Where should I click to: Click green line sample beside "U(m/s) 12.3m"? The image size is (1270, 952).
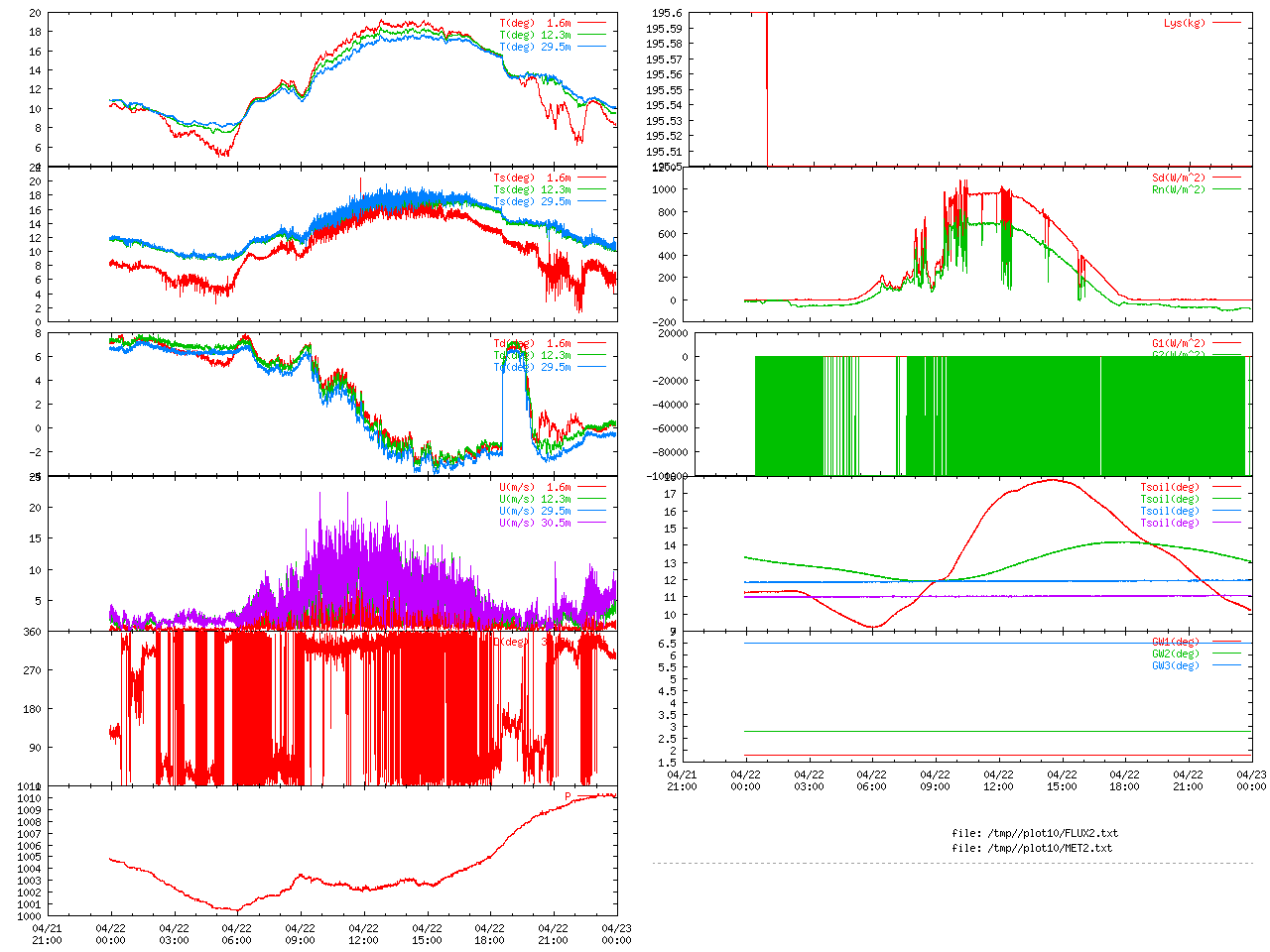[591, 499]
